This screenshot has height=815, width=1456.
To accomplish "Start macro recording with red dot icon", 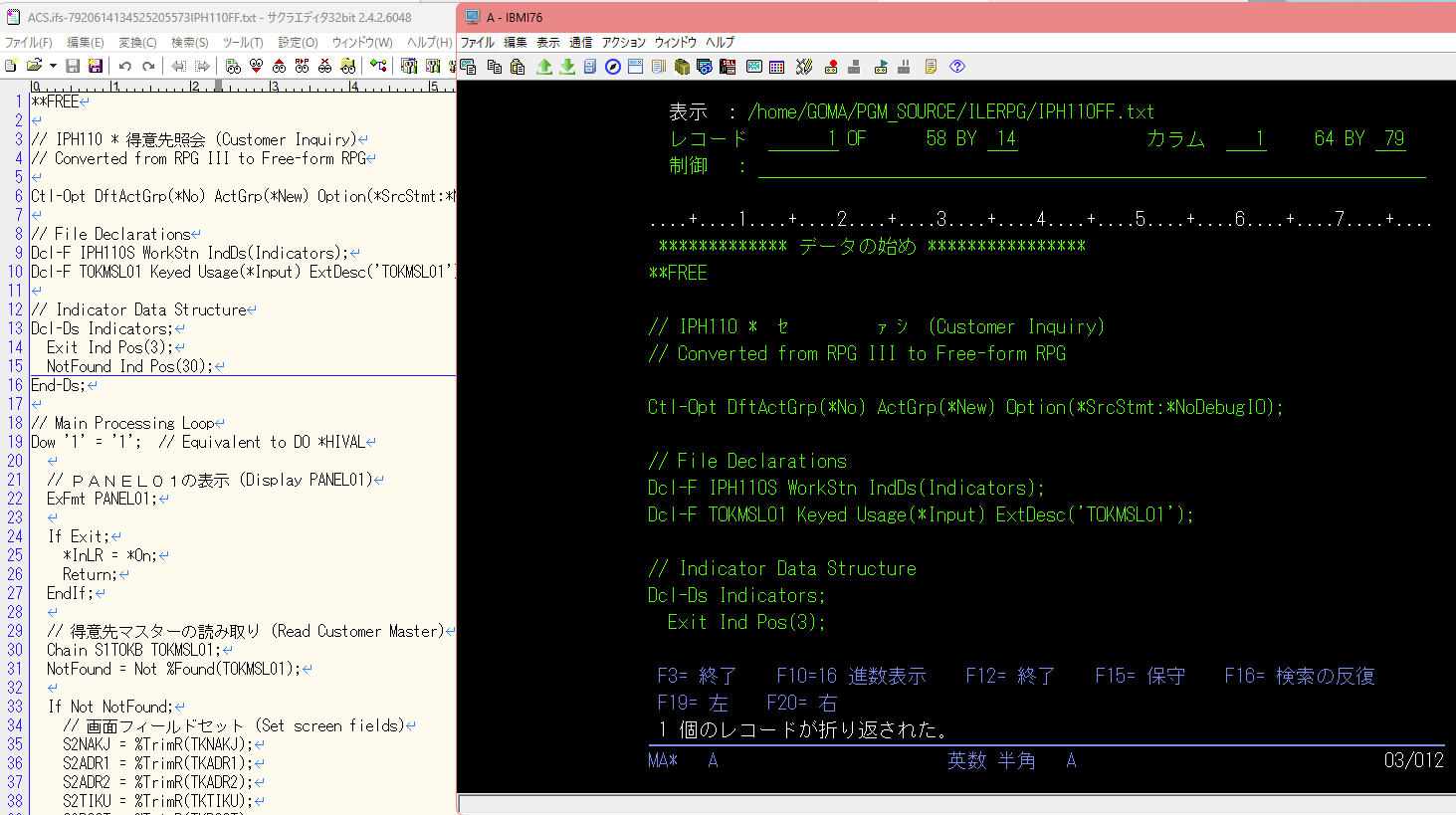I will pyautogui.click(x=831, y=67).
